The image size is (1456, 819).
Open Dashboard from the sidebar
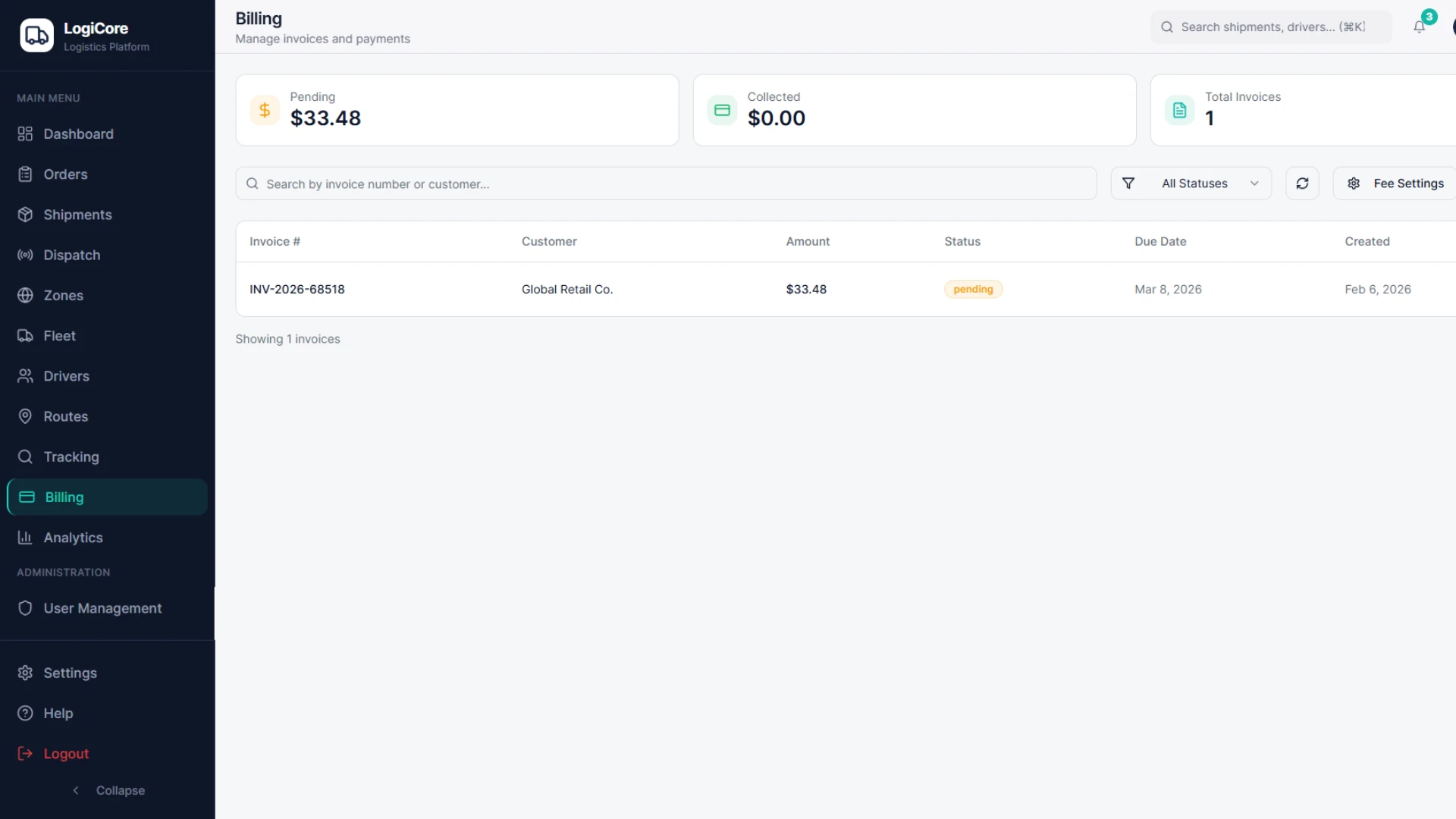click(107, 134)
